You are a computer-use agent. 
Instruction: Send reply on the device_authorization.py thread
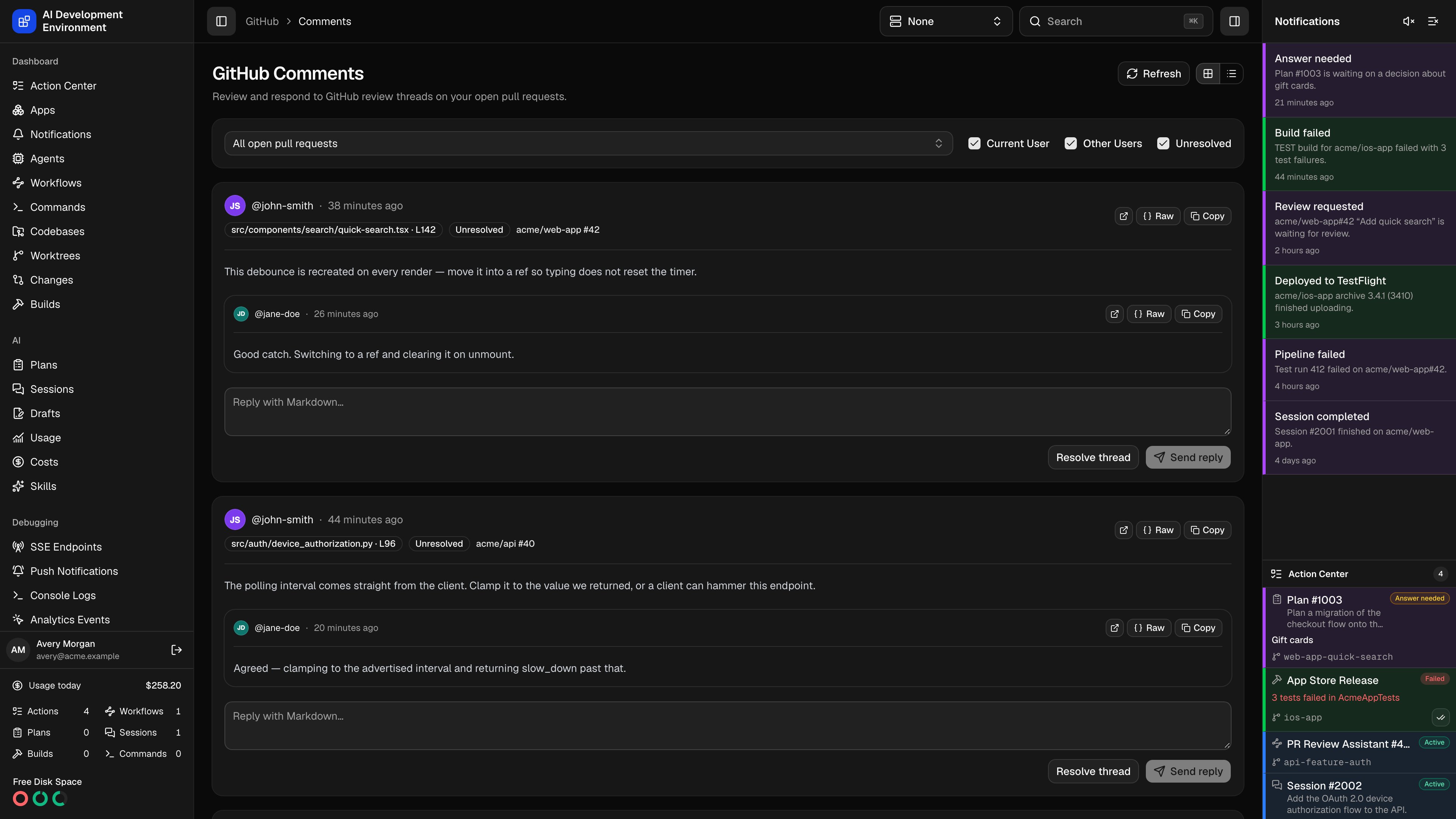pos(1188,772)
